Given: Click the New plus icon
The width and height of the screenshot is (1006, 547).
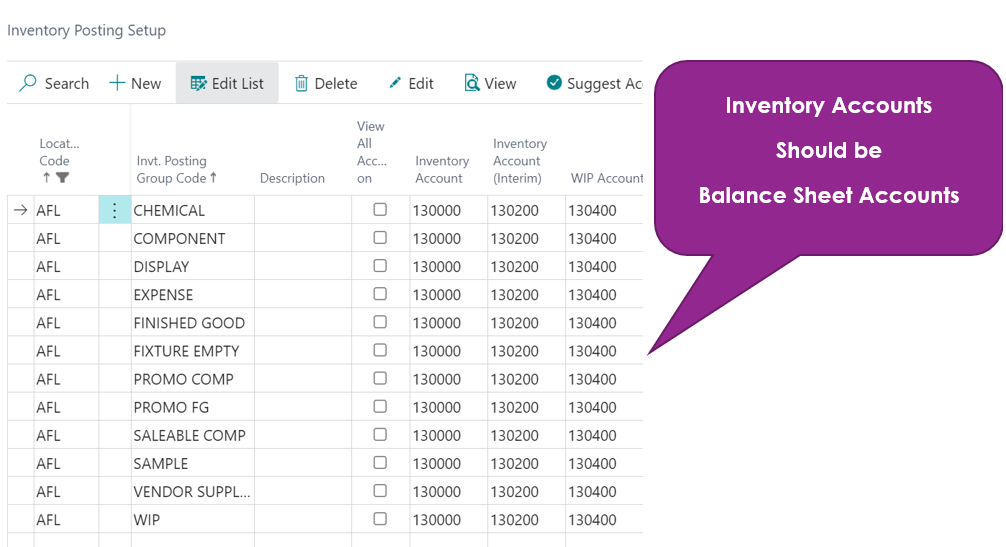Looking at the screenshot, I should coord(117,83).
